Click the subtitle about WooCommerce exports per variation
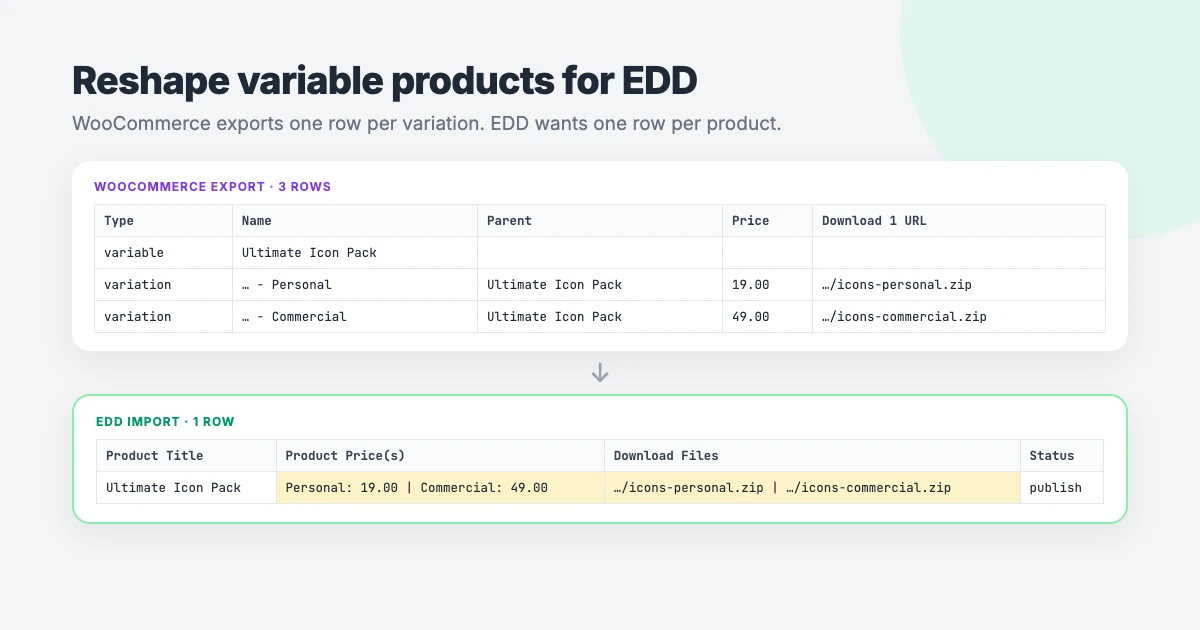1200x630 pixels. pos(426,125)
